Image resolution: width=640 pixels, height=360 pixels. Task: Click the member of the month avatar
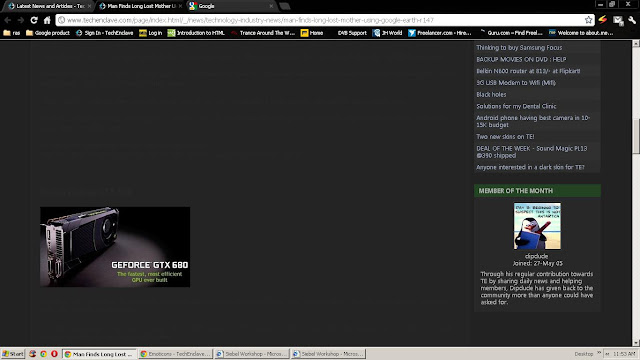coord(537,226)
